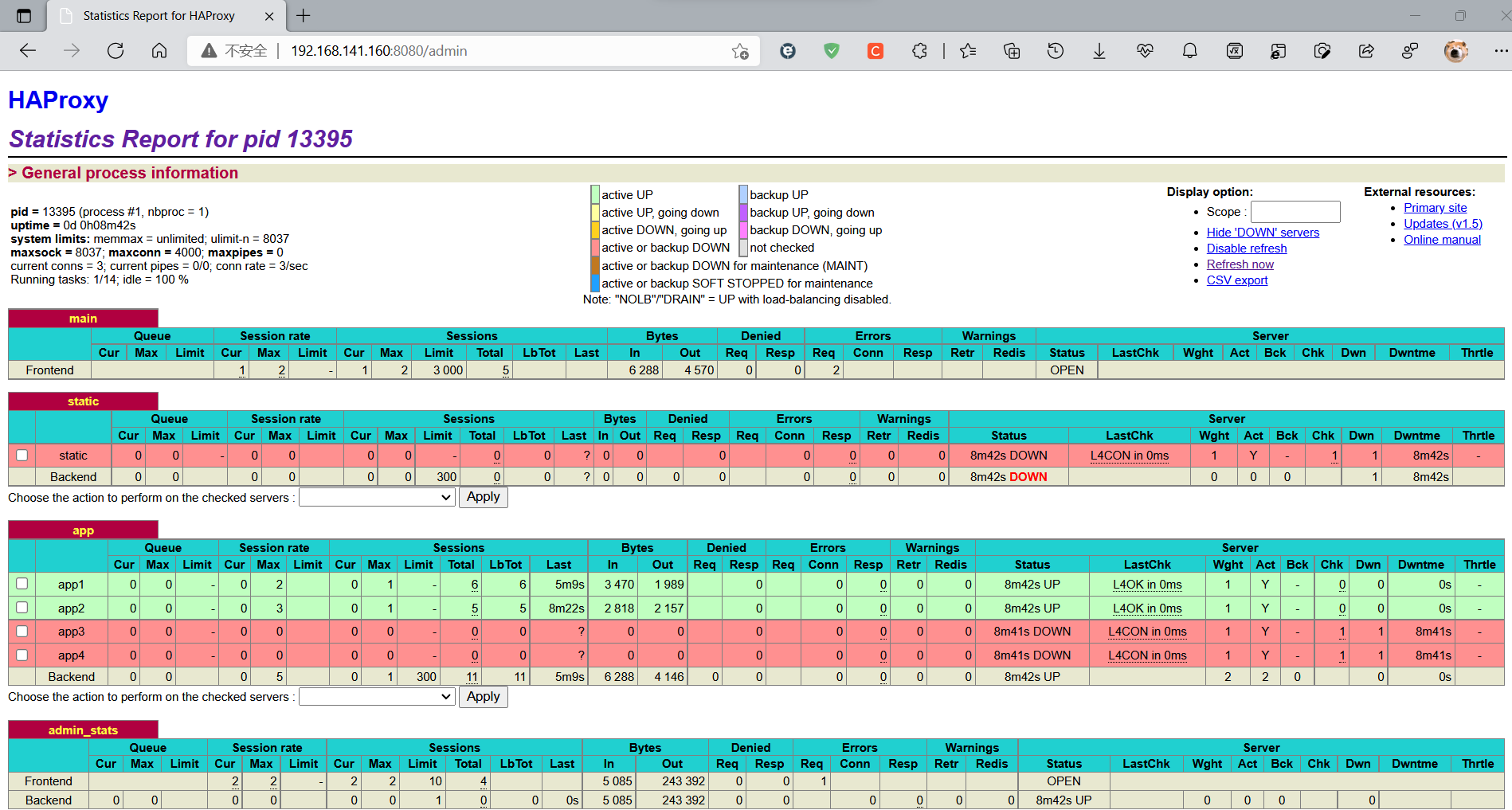Open the Updates (v1.5) link
Image resolution: width=1512 pixels, height=810 pixels.
point(1443,224)
